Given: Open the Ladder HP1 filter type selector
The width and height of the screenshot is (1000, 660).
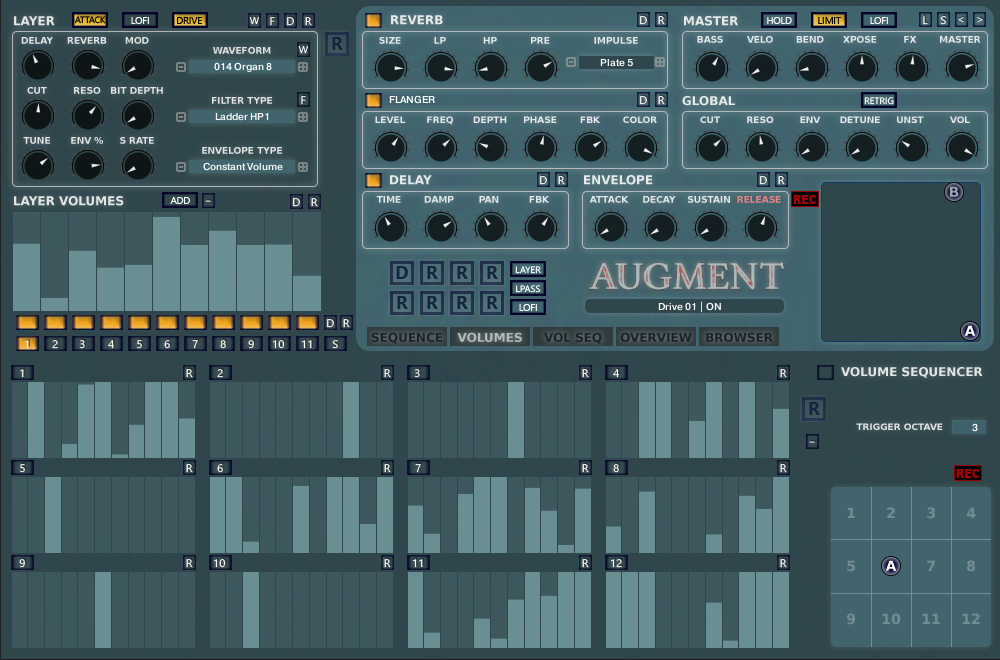Looking at the screenshot, I should pos(243,117).
